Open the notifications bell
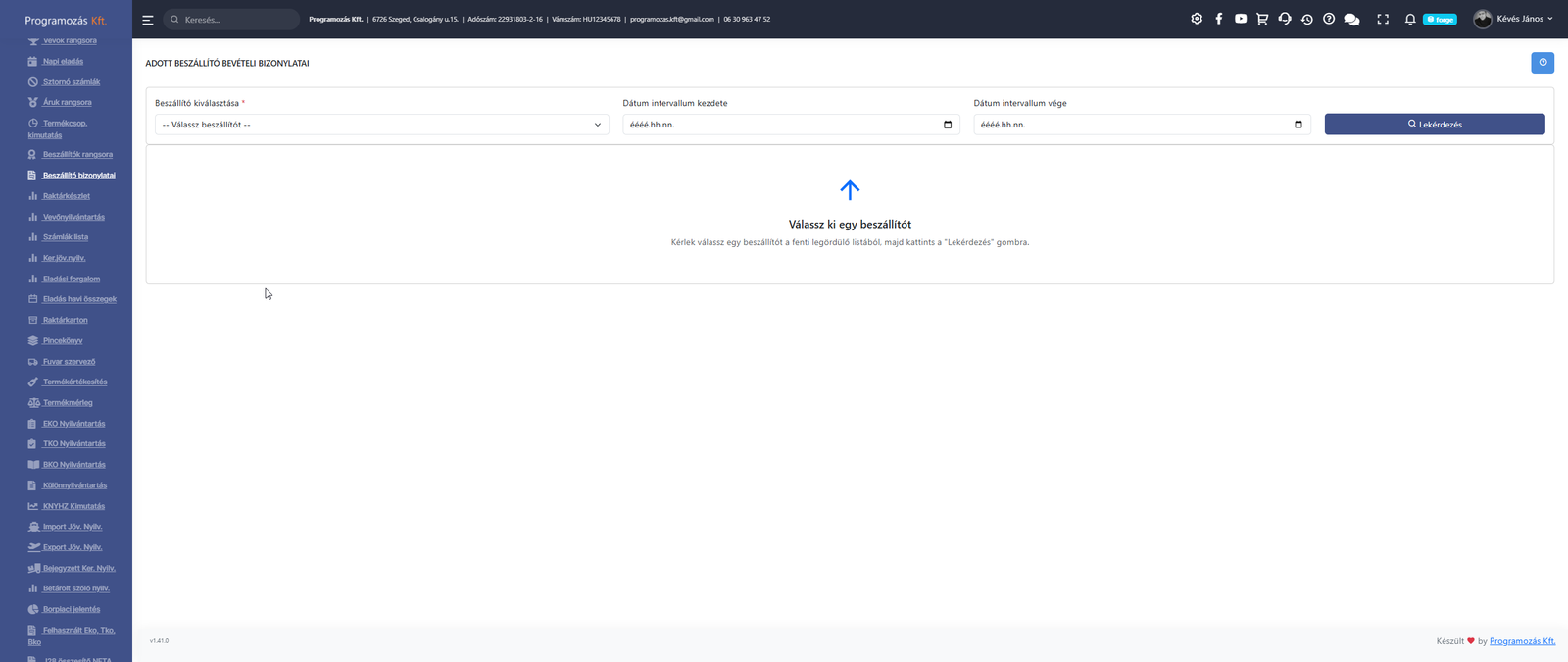This screenshot has width=1568, height=662. click(x=1410, y=19)
